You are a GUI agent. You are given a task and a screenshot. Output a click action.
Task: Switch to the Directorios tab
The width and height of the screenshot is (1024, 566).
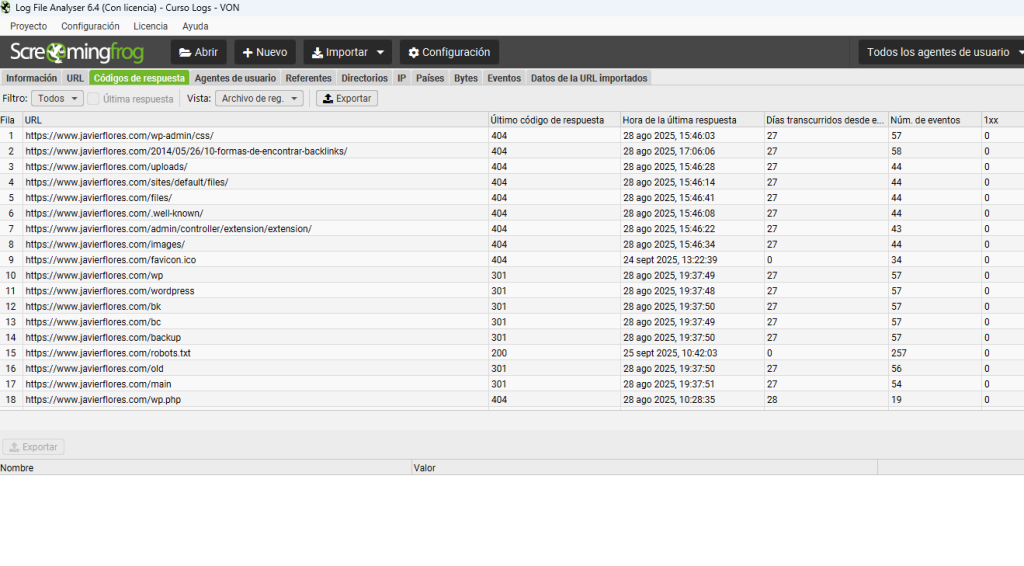(x=364, y=78)
